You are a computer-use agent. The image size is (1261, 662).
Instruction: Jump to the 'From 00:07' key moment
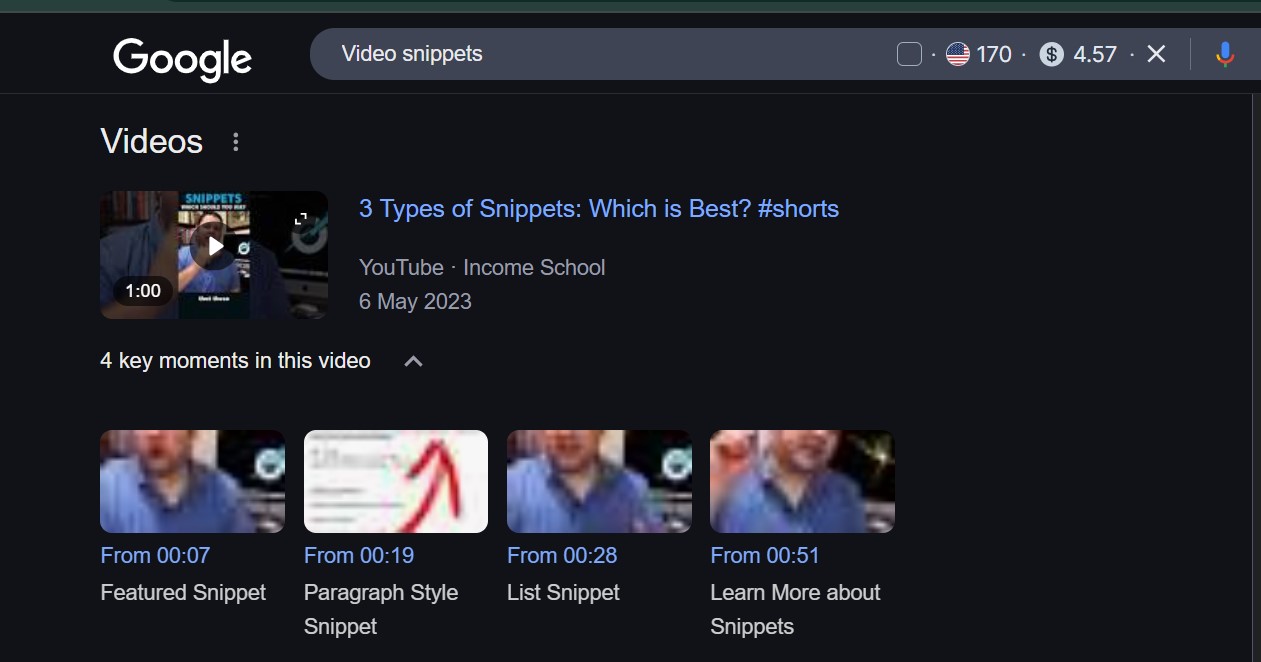pos(155,555)
